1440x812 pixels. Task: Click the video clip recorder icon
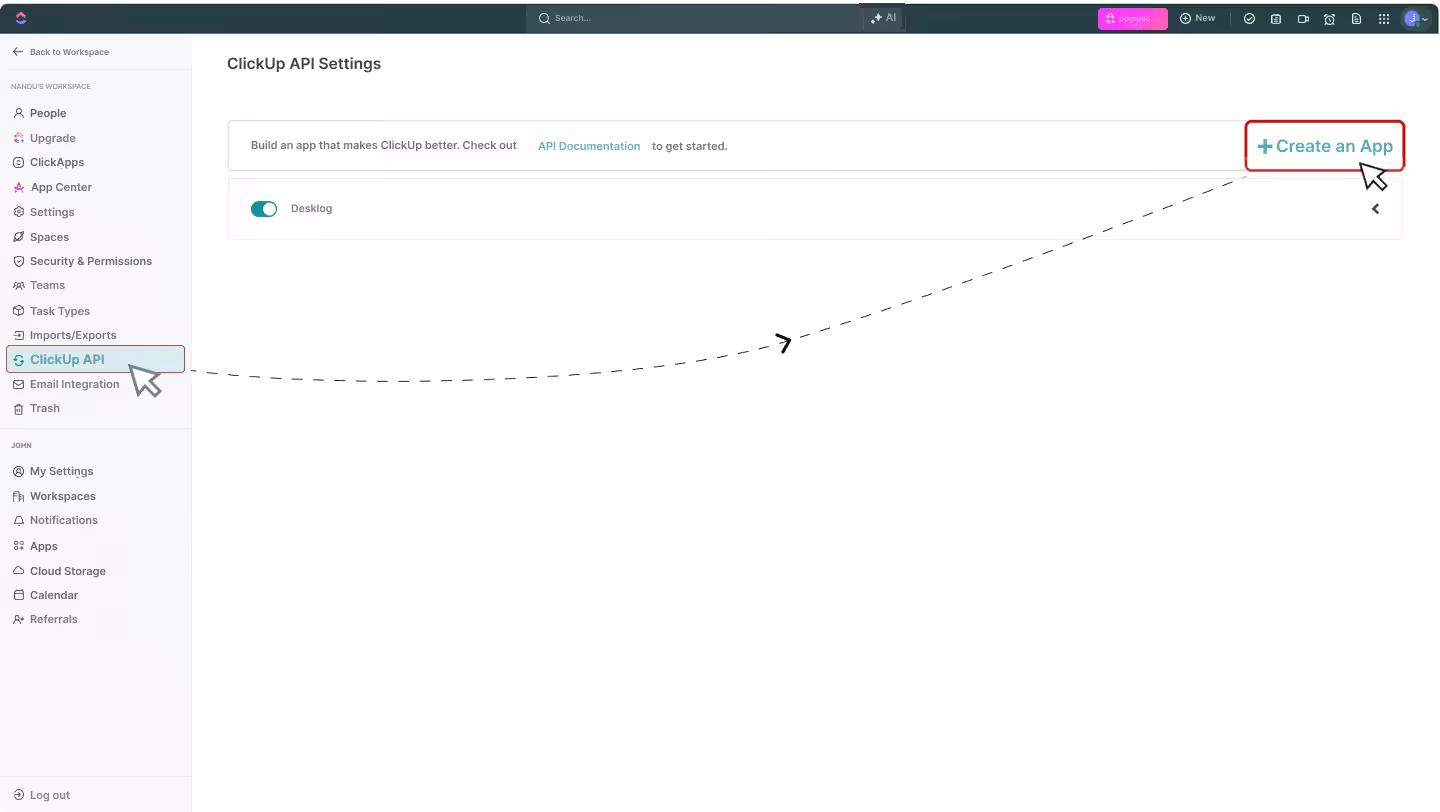click(x=1303, y=18)
